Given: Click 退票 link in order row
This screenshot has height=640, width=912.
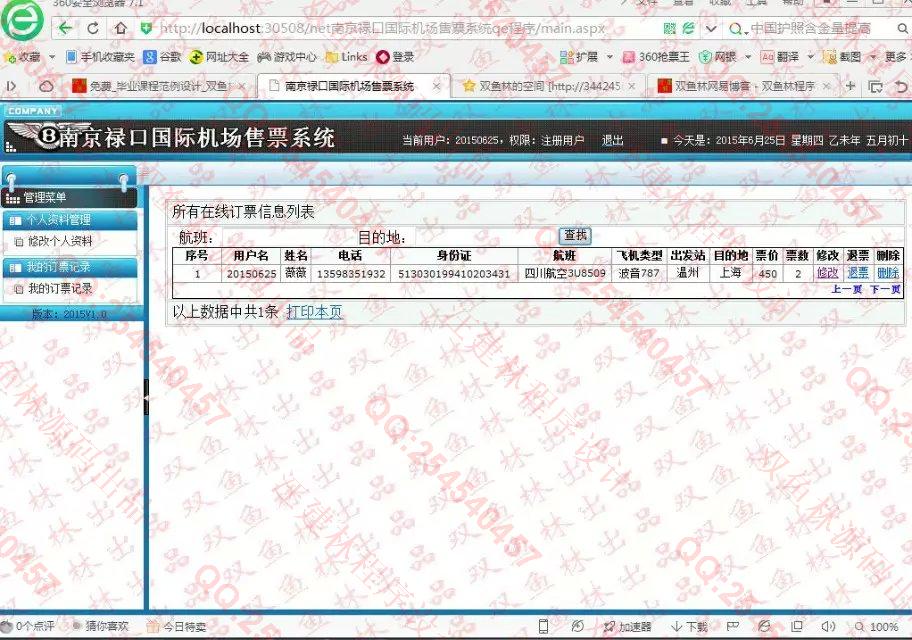Looking at the screenshot, I should (x=858, y=272).
